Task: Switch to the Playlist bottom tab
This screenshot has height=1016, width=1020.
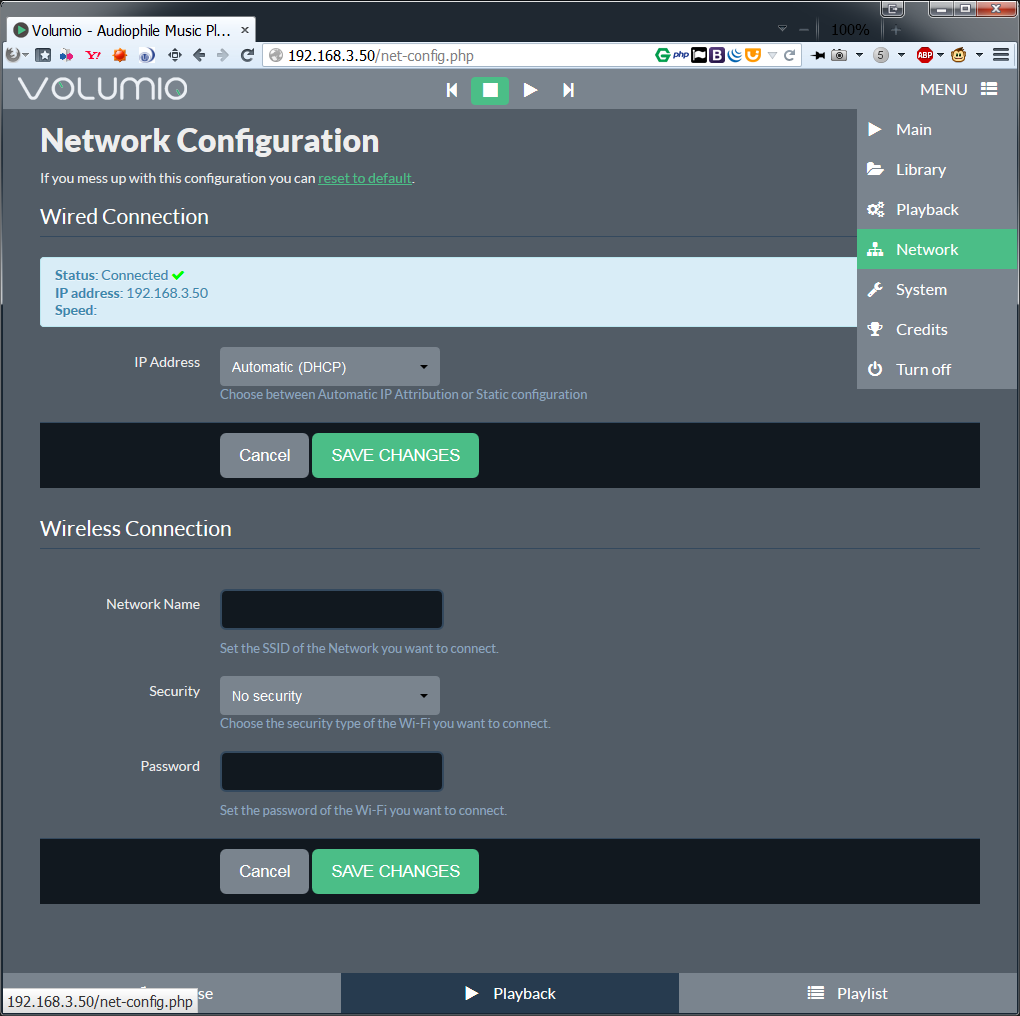Action: point(848,993)
